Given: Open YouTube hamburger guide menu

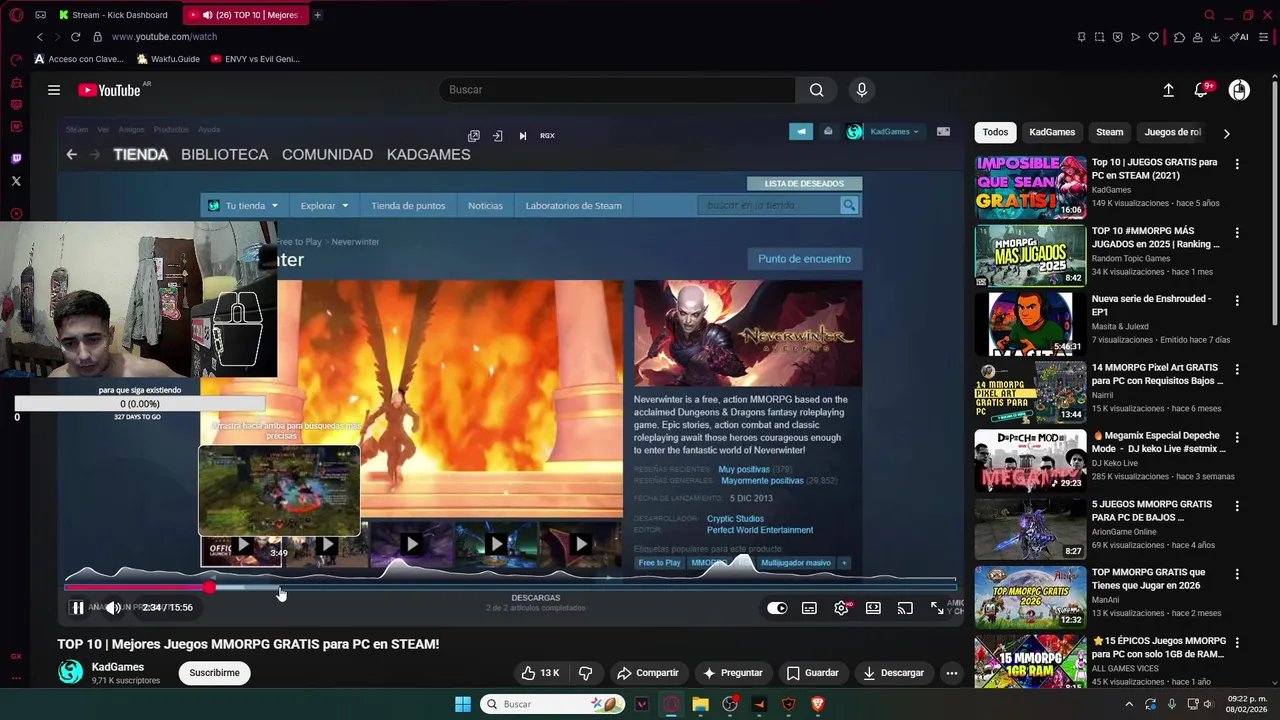Looking at the screenshot, I should 54,90.
